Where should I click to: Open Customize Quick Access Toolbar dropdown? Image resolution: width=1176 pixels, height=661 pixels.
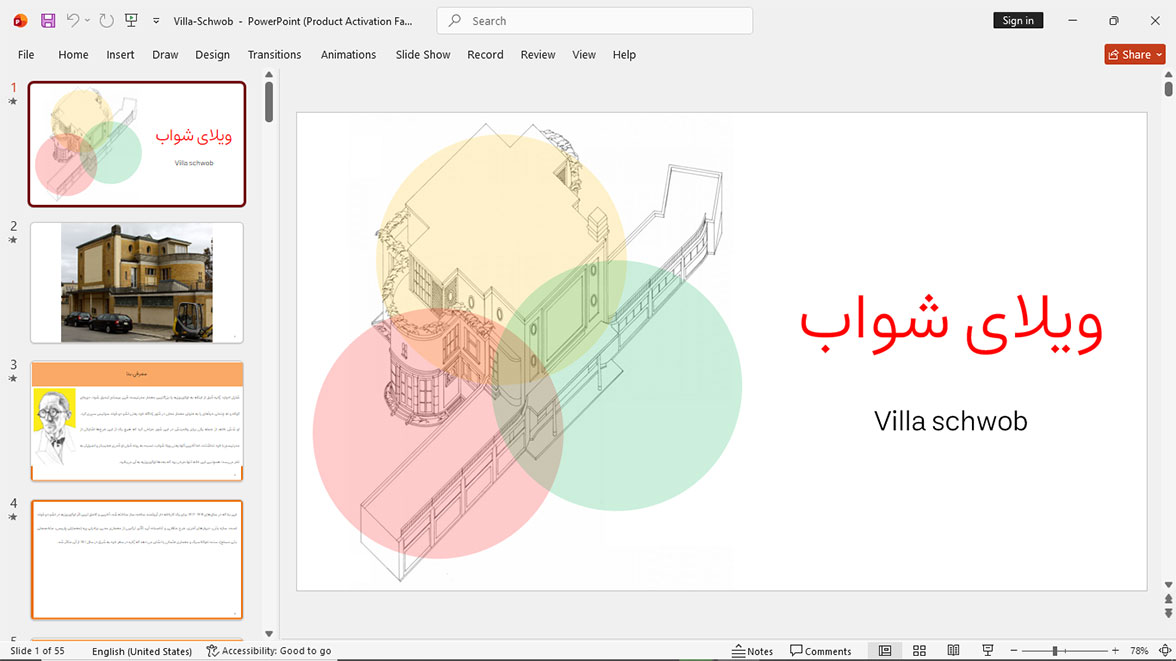point(156,21)
